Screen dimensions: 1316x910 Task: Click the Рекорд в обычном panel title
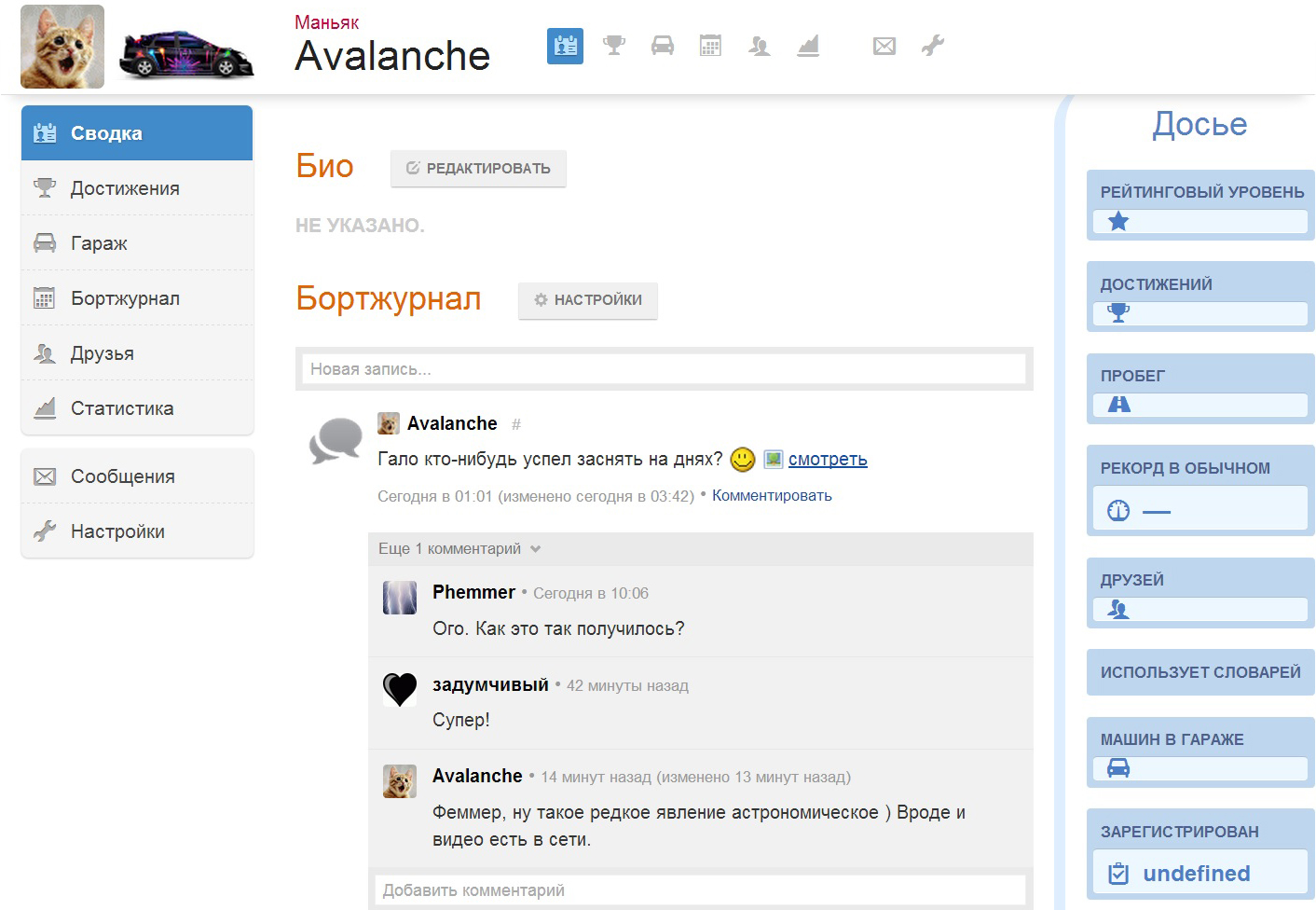pyautogui.click(x=1185, y=468)
